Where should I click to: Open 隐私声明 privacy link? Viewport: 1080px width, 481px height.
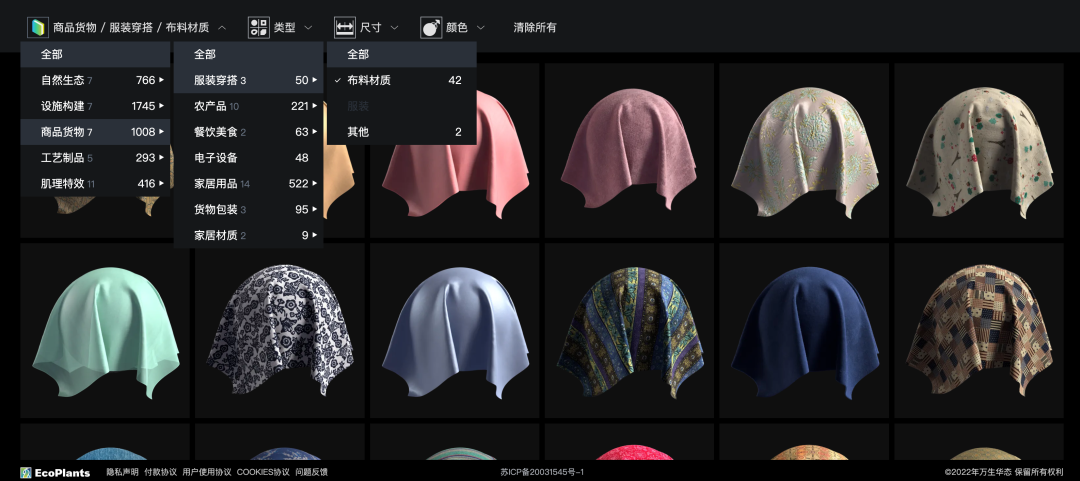pyautogui.click(x=123, y=473)
